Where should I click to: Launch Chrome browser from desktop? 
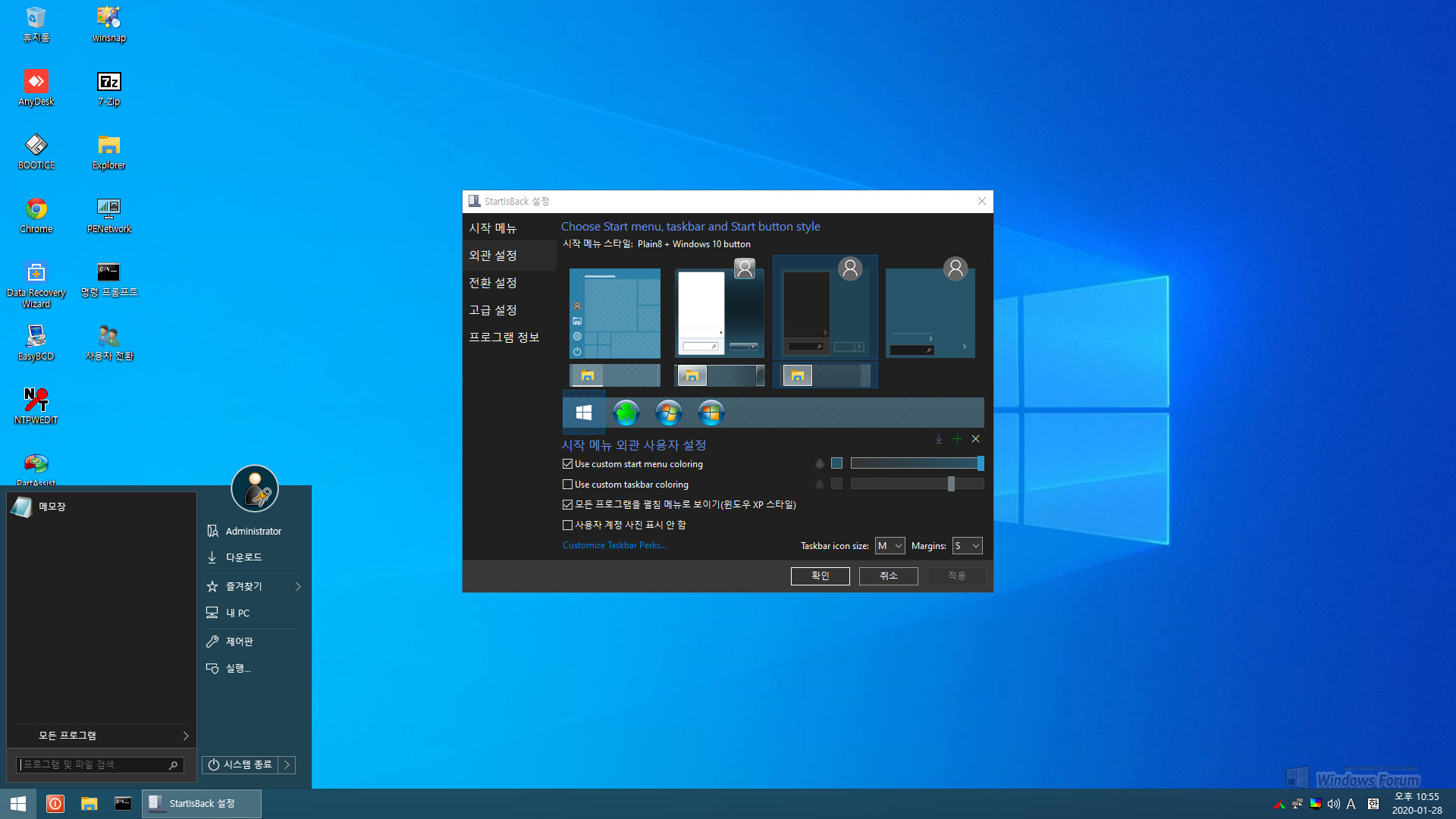pos(36,210)
